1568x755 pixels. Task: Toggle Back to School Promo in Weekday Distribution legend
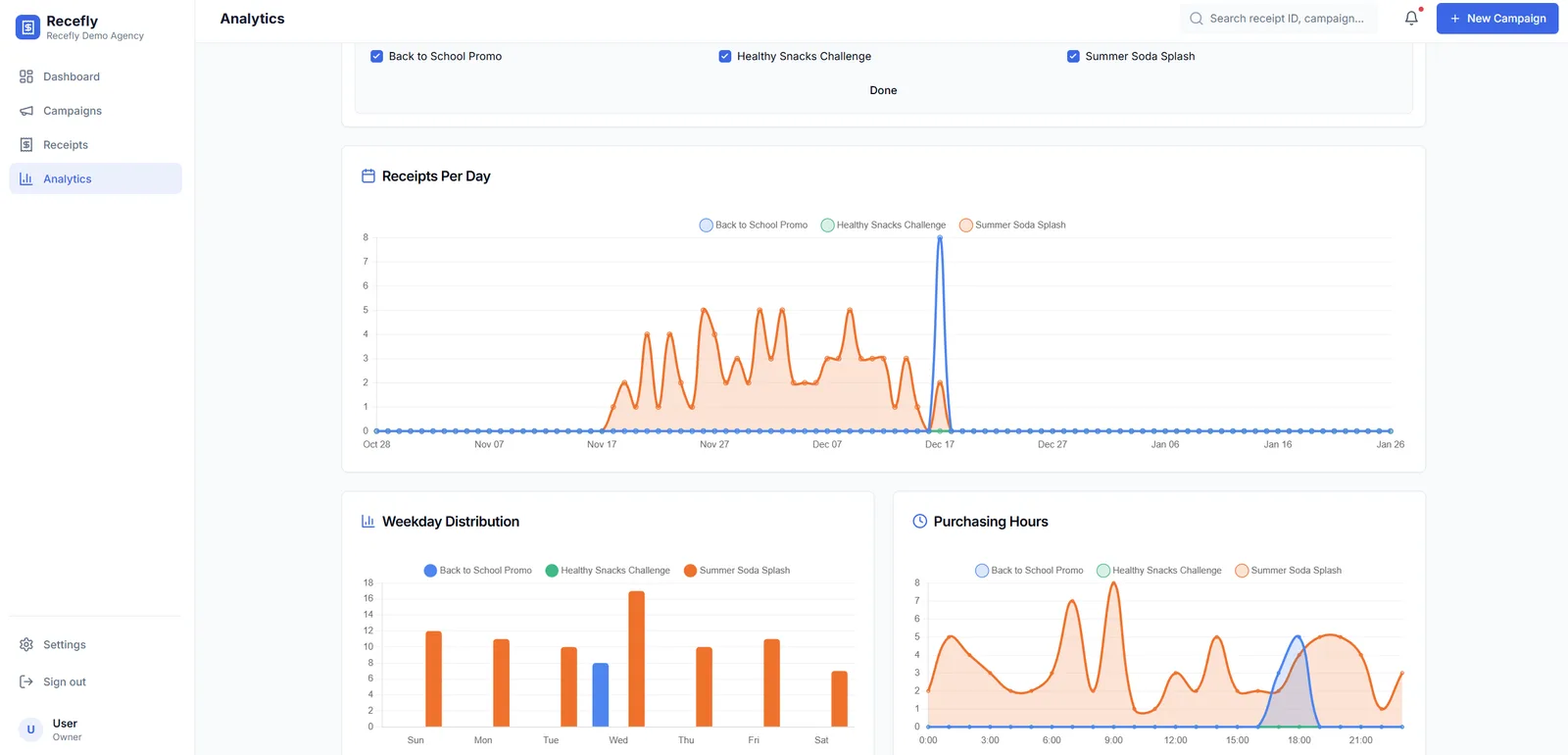click(x=477, y=571)
